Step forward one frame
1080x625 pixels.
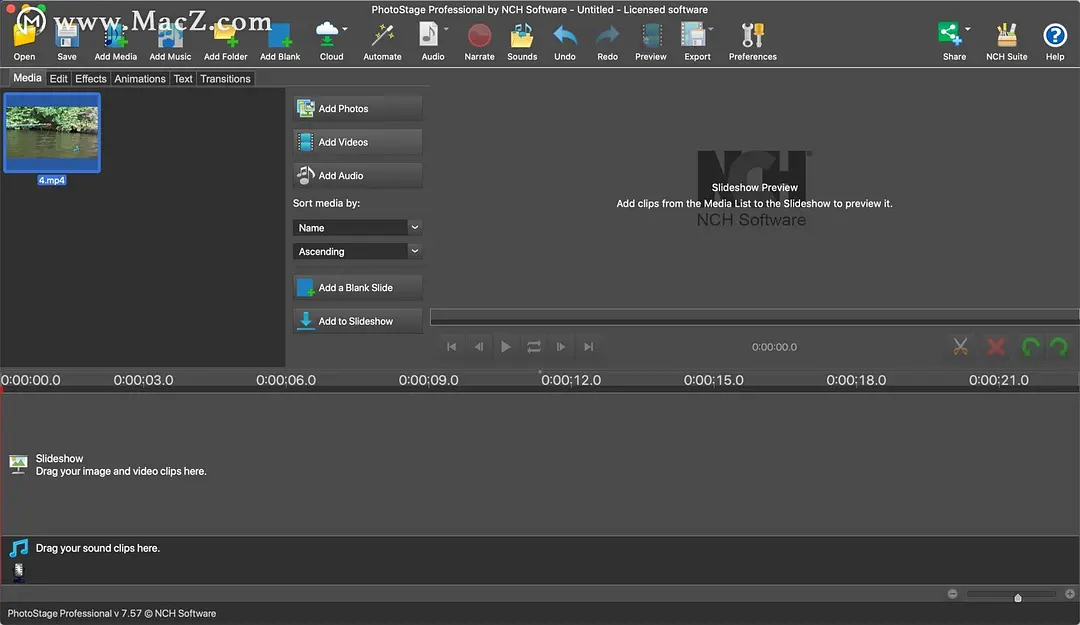(x=561, y=347)
